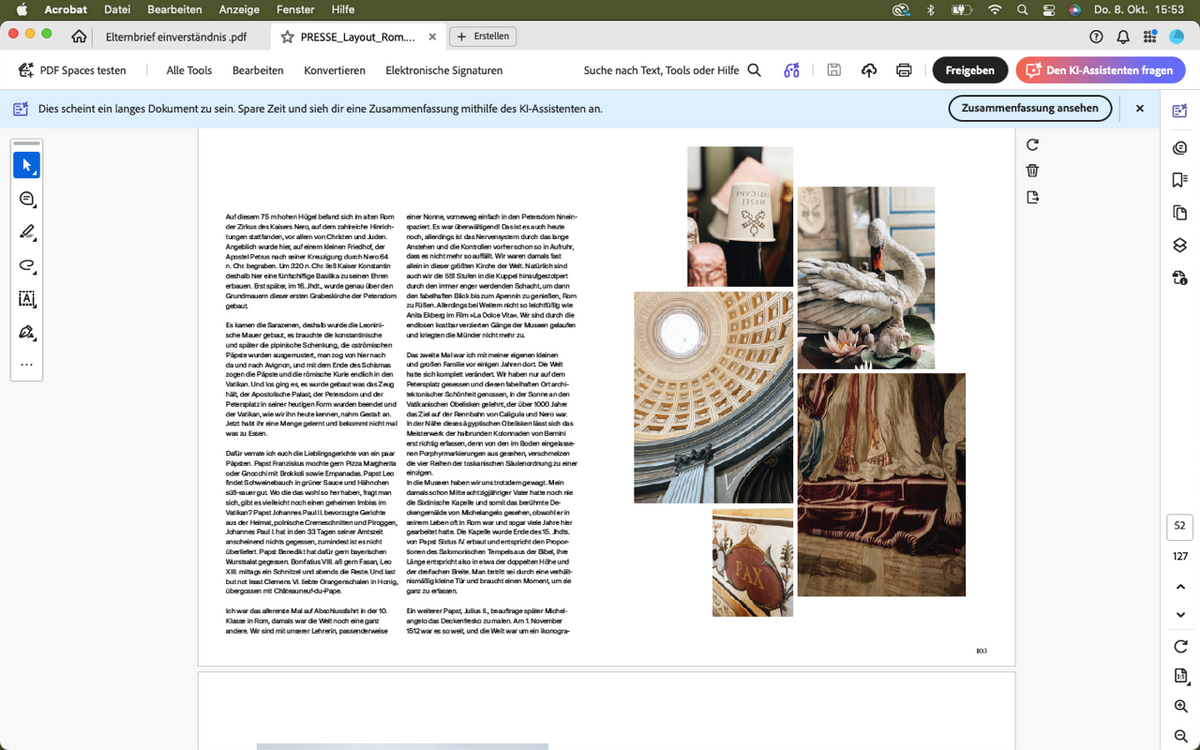Rotate the page with the rotate icon
The image size is (1200, 750).
coord(1033,145)
